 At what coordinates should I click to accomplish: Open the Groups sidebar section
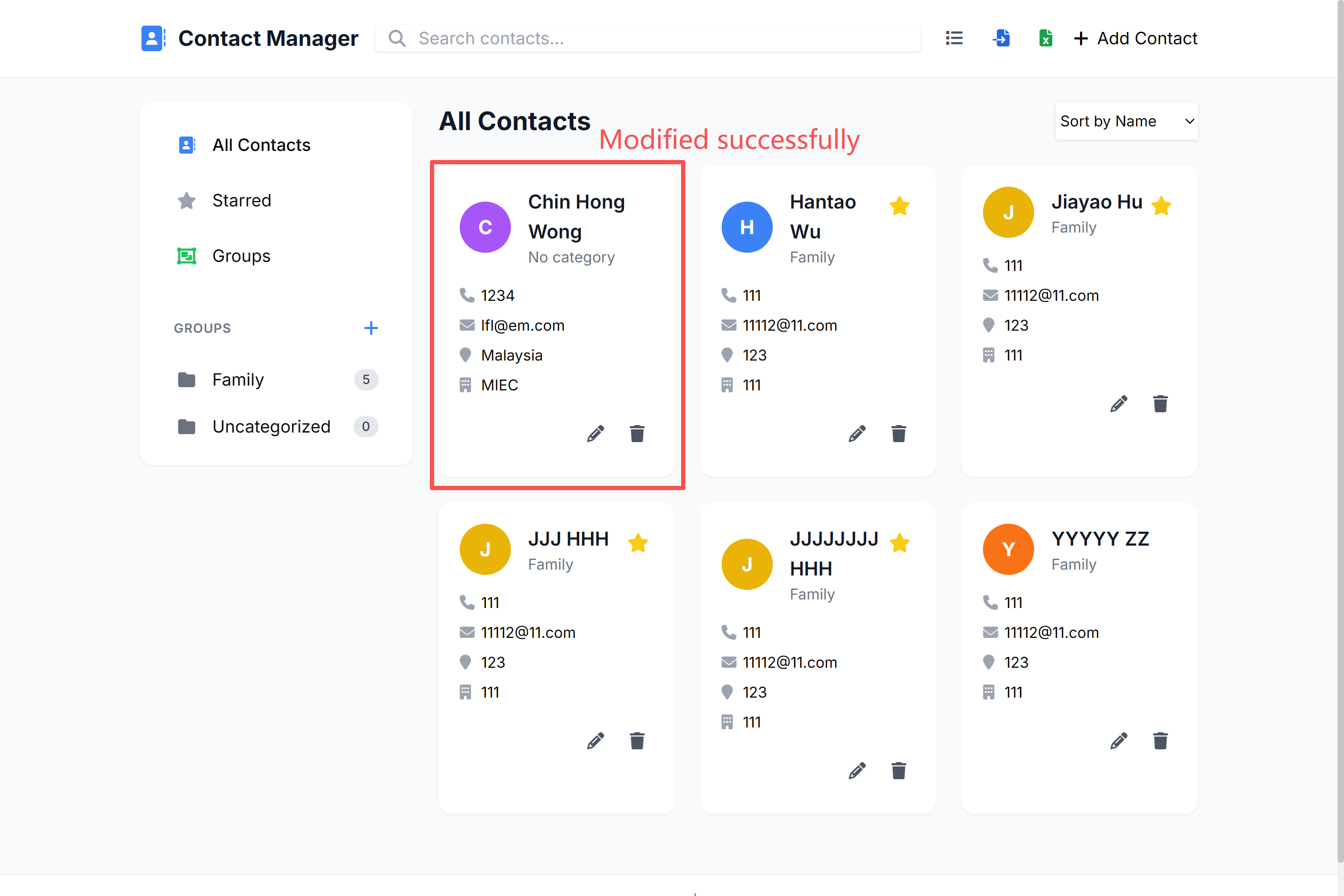pyautogui.click(x=241, y=256)
